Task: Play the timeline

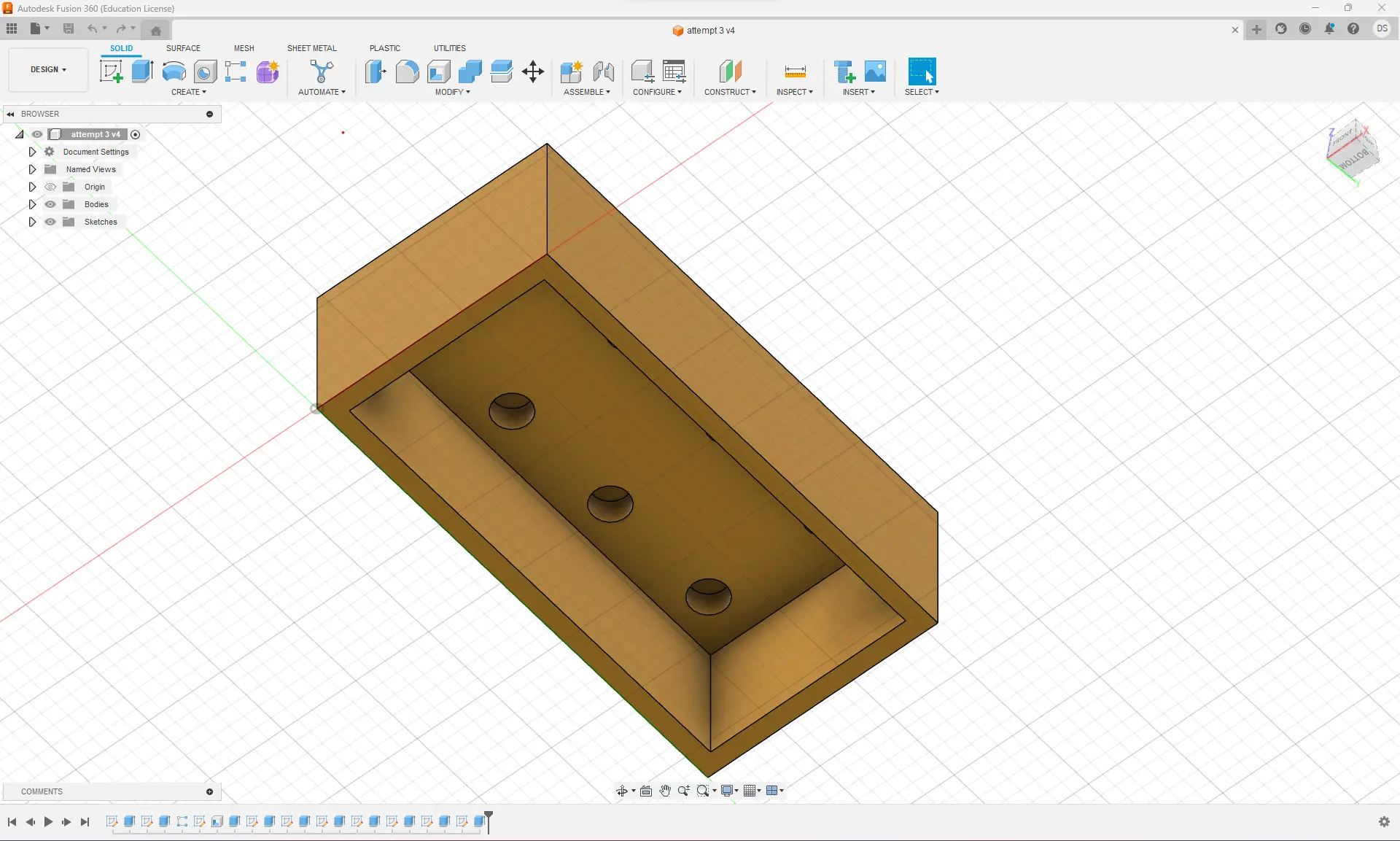Action: (48, 822)
